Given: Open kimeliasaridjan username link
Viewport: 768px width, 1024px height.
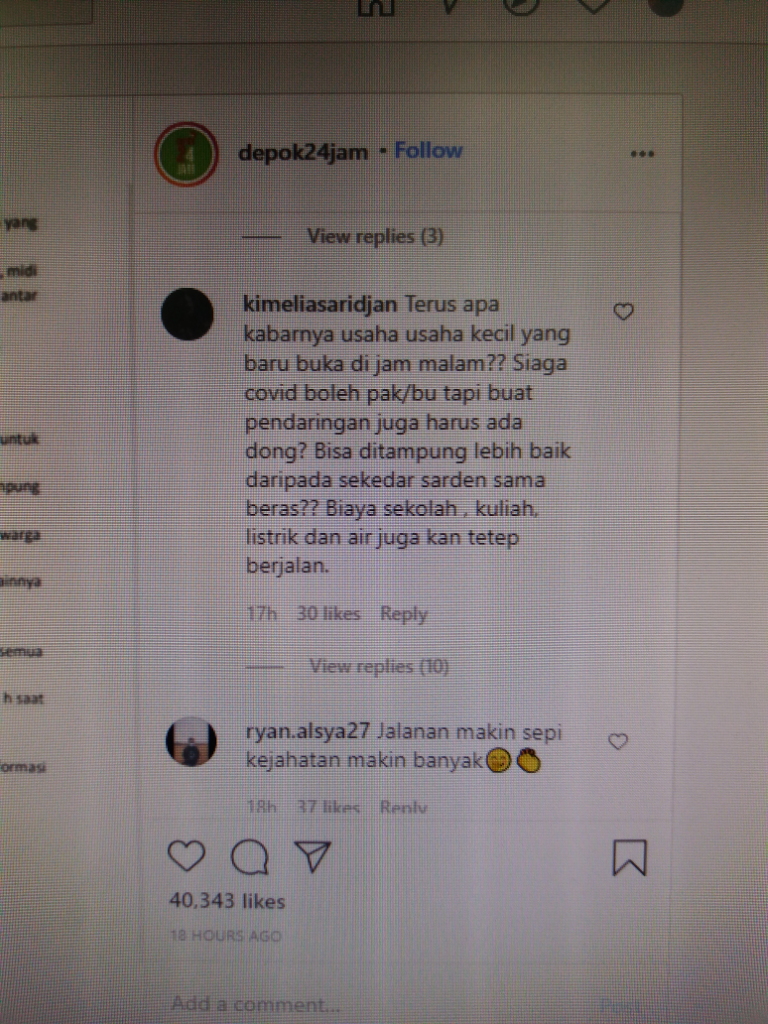Looking at the screenshot, I should point(320,304).
